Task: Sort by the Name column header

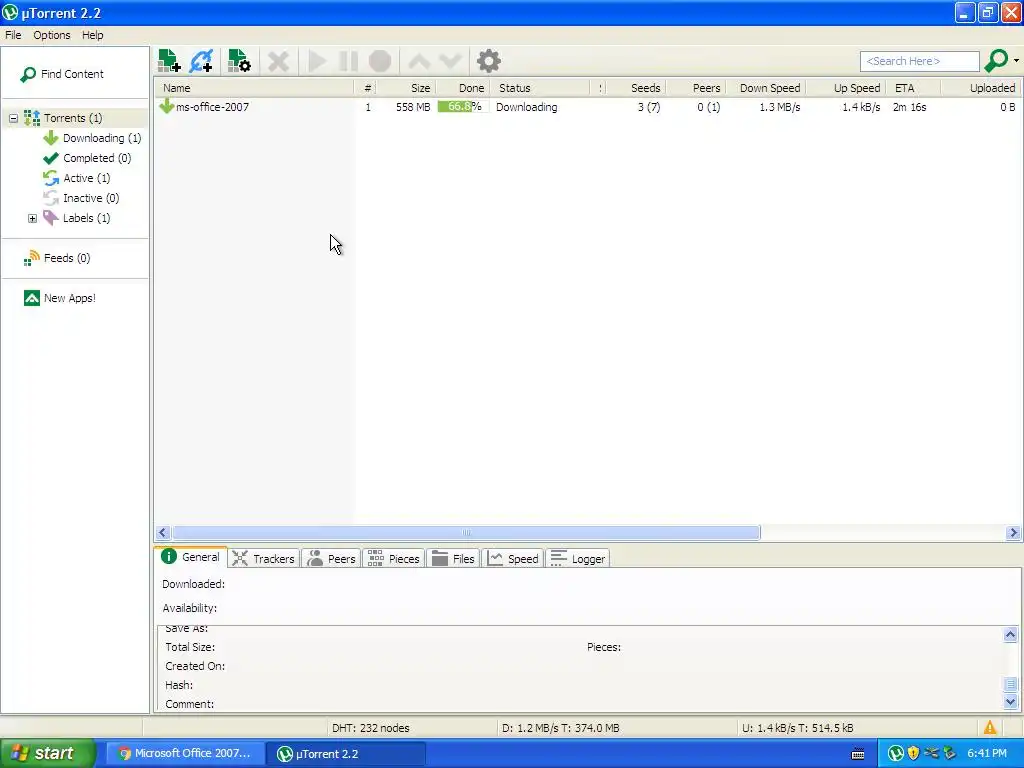Action: [x=255, y=88]
